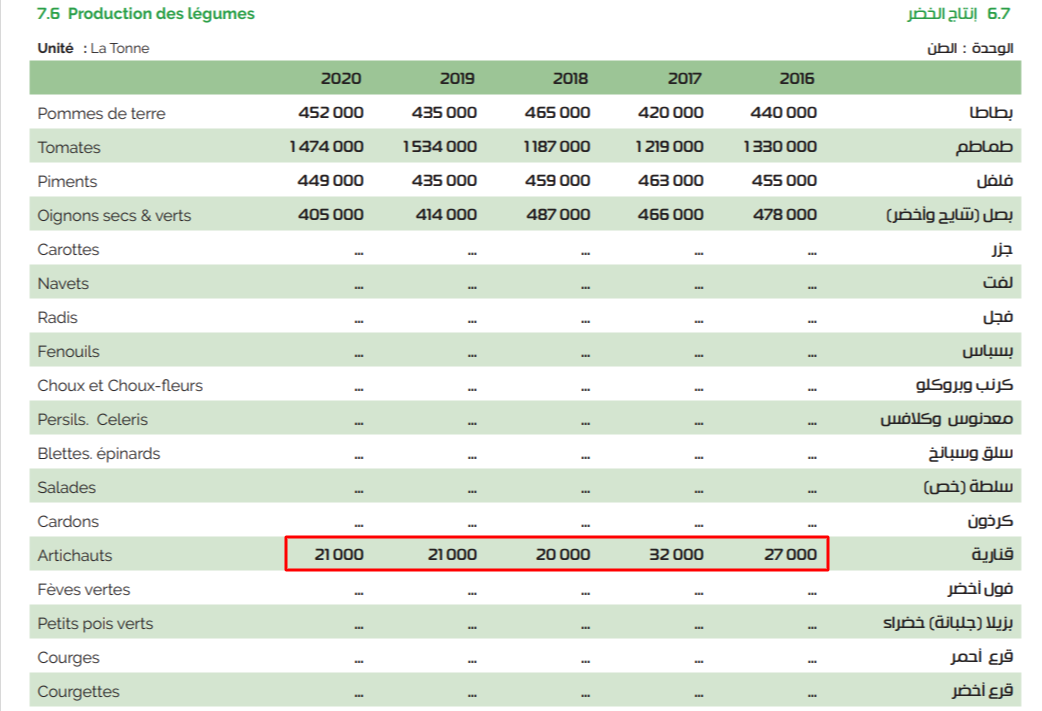Click the Artichauts 2017 value 32 000

coord(675,554)
